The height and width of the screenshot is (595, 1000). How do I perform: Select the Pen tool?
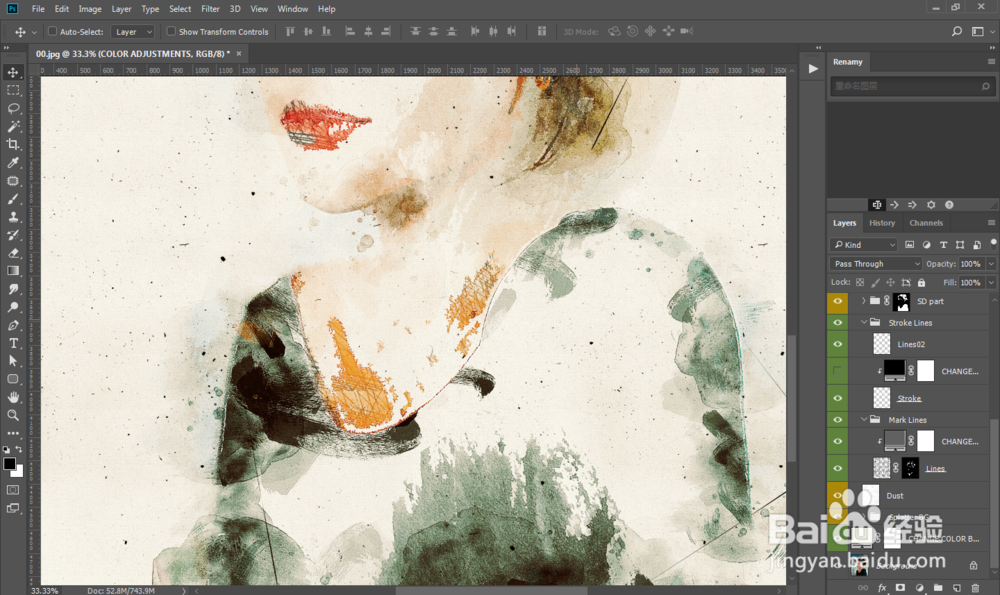pos(13,325)
